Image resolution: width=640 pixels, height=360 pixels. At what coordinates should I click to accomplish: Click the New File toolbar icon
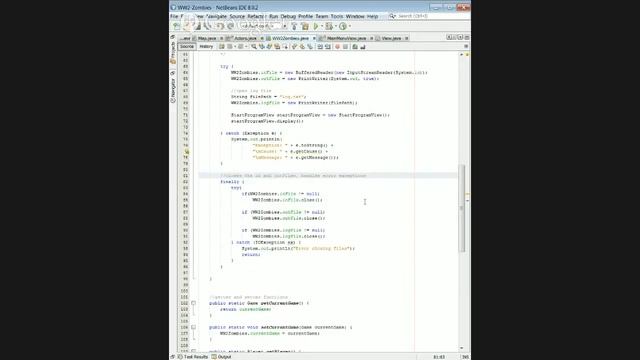click(x=175, y=26)
